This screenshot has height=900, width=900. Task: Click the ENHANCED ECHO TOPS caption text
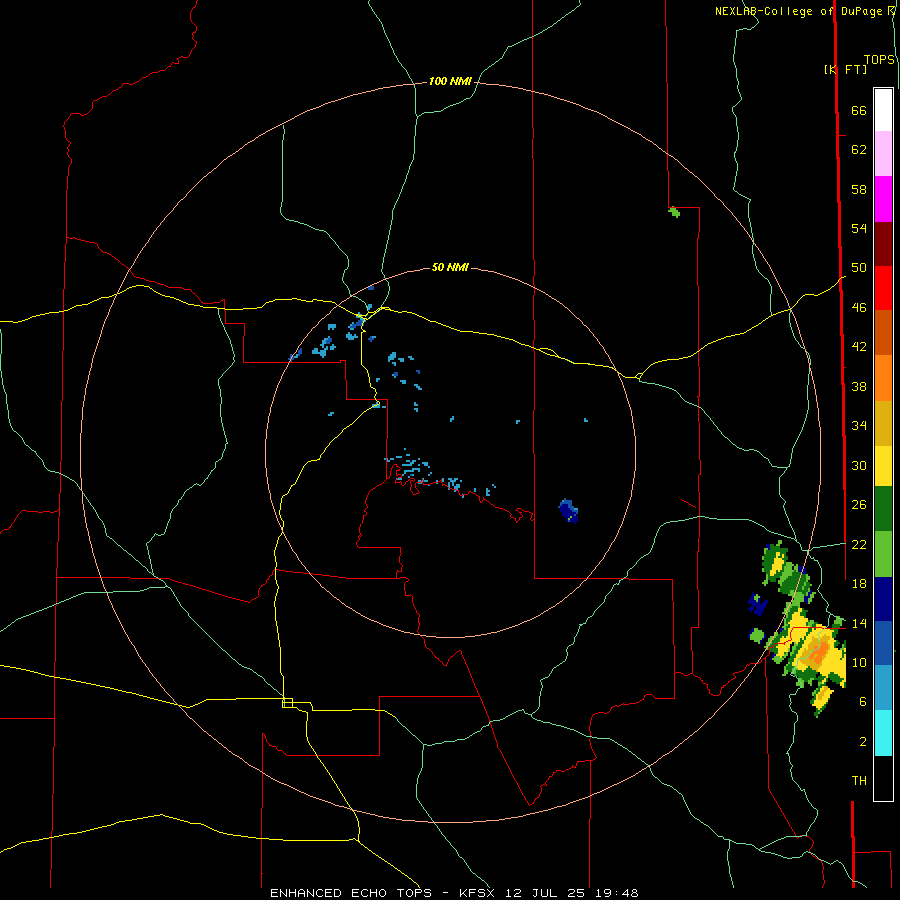pos(351,893)
